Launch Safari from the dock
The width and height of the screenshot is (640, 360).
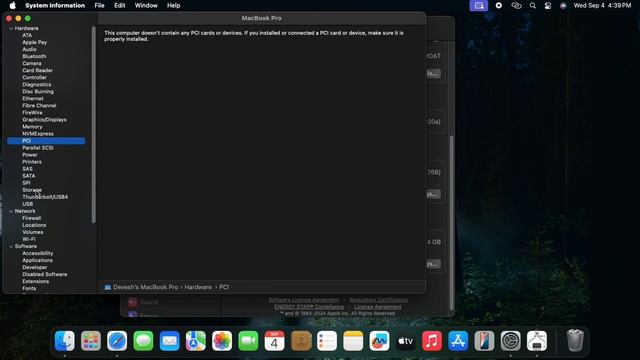117,340
